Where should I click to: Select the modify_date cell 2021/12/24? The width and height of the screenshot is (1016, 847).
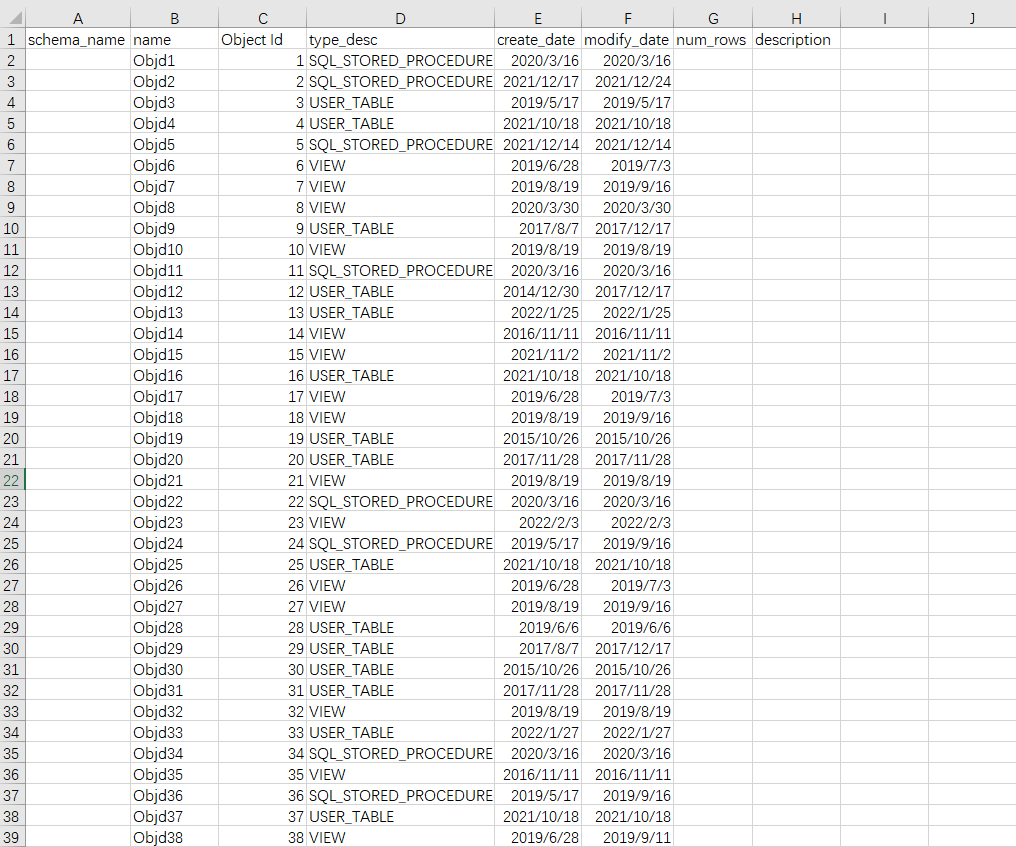[x=628, y=82]
